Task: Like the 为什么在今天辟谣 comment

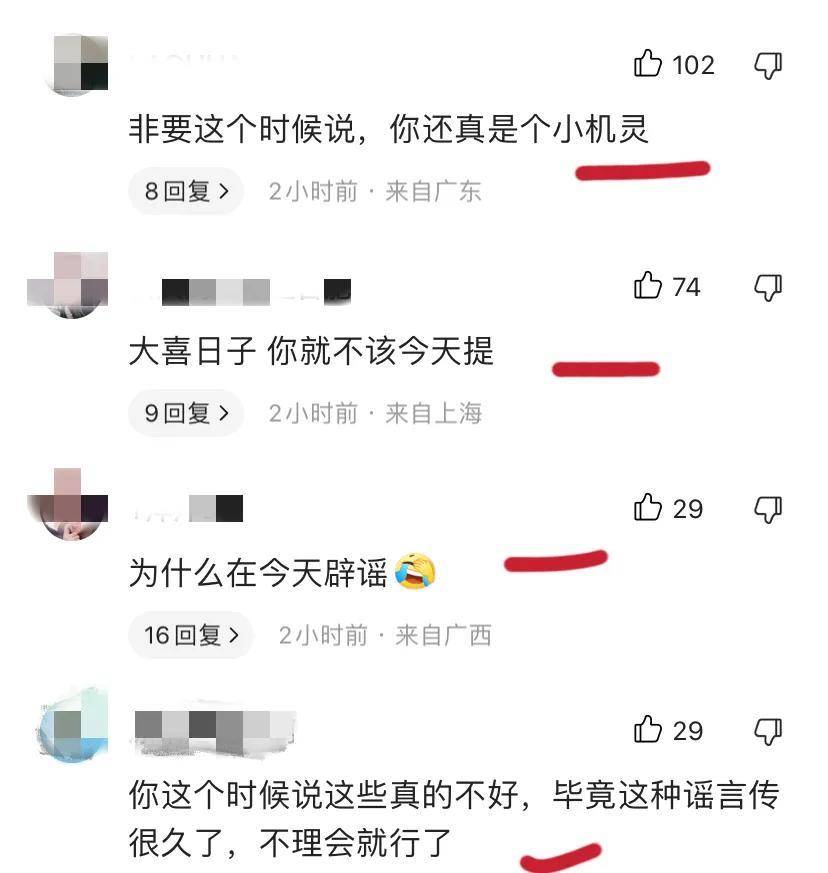Action: pos(648,507)
